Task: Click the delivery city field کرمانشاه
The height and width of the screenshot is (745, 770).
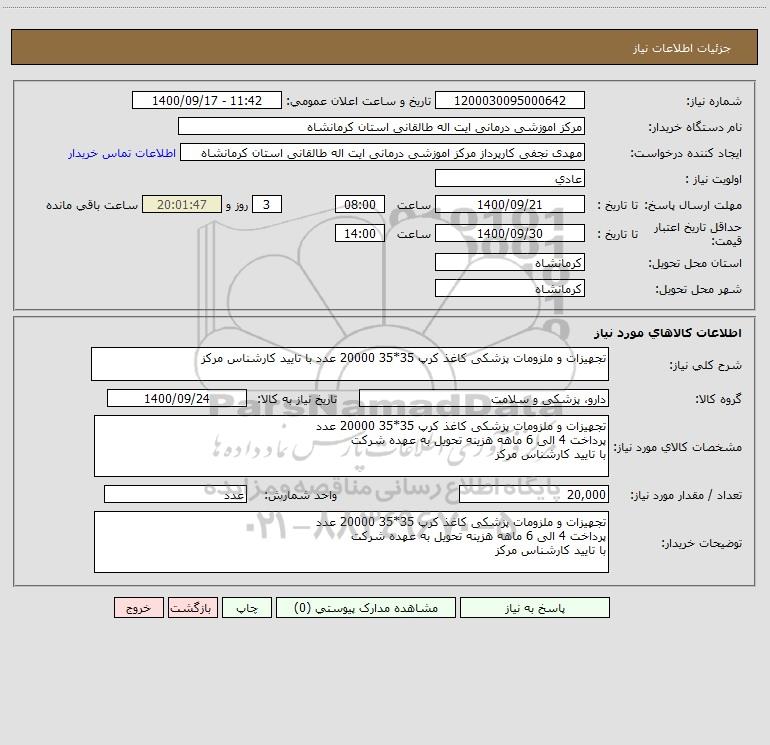Action: 510,288
